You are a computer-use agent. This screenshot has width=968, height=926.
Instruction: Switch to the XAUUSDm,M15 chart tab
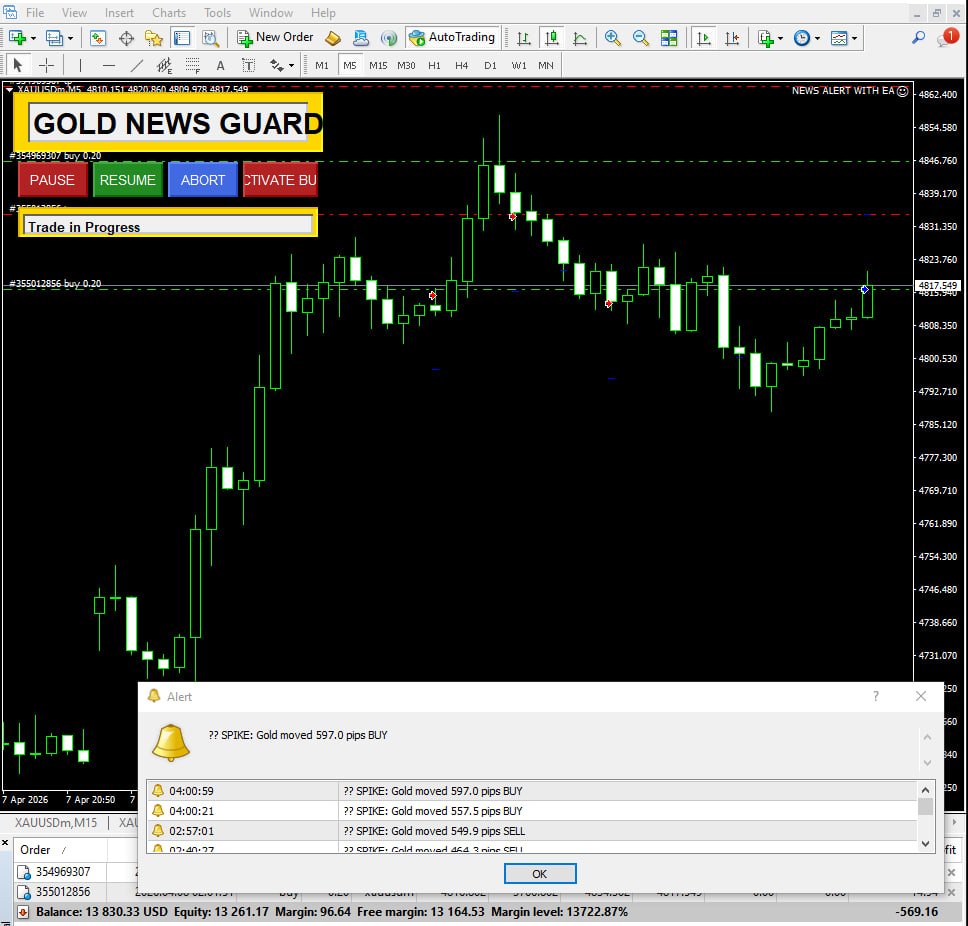click(56, 822)
